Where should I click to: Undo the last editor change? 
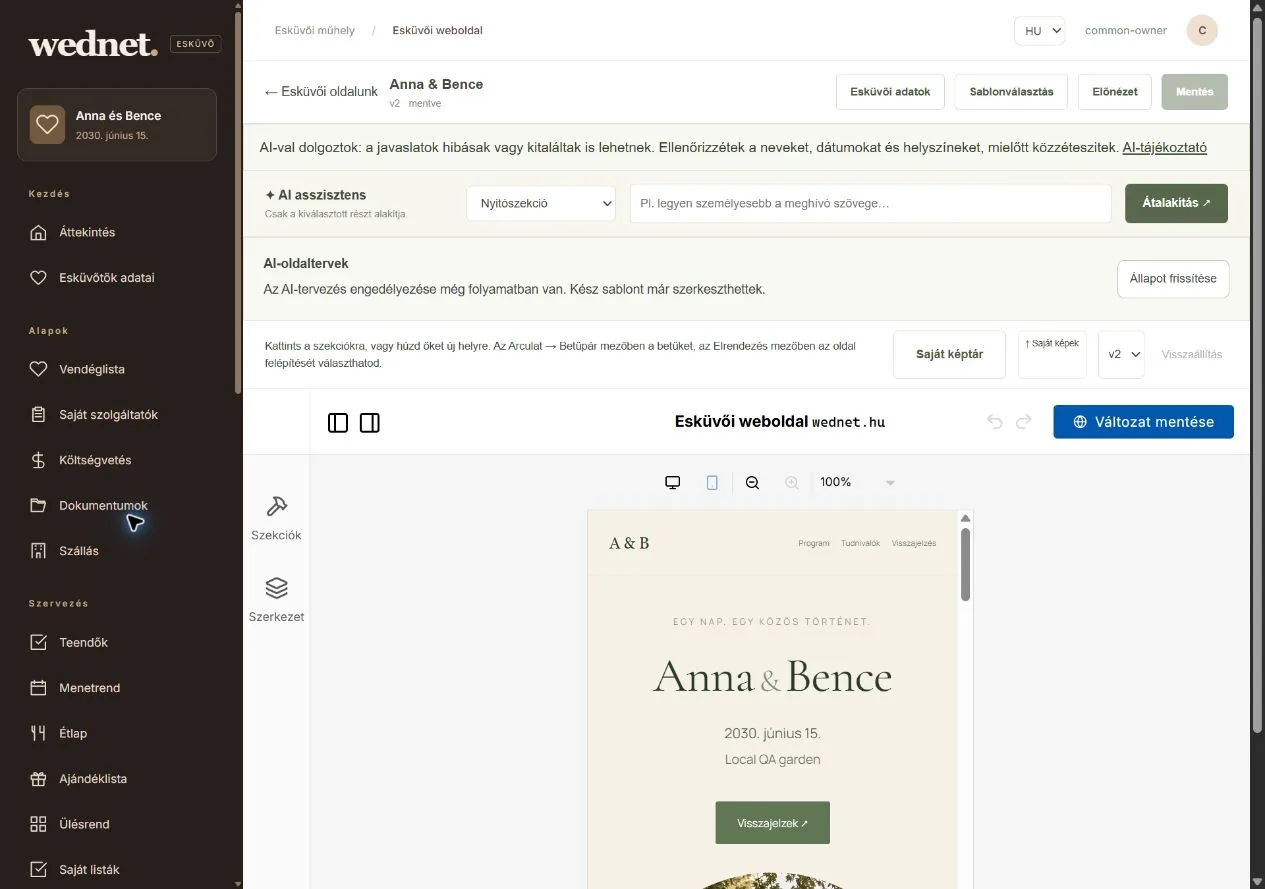pos(994,422)
